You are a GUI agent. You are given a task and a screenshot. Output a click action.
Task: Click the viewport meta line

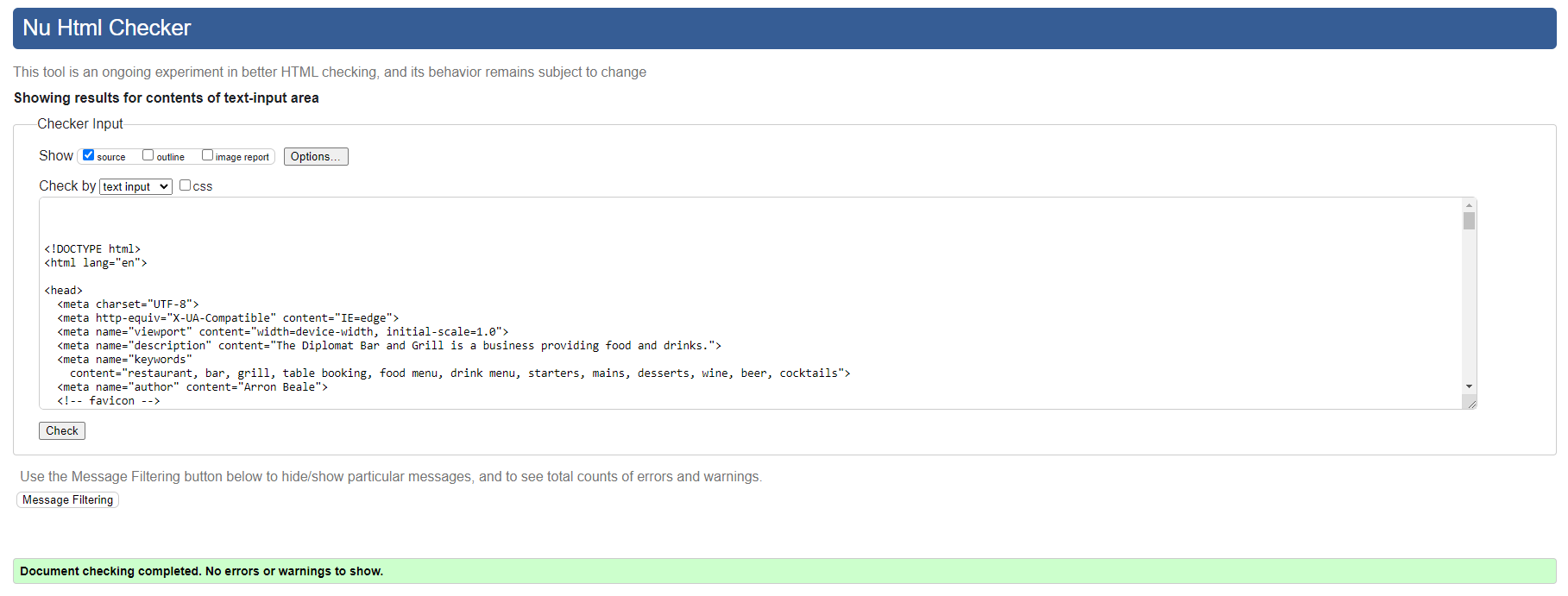pos(283,332)
